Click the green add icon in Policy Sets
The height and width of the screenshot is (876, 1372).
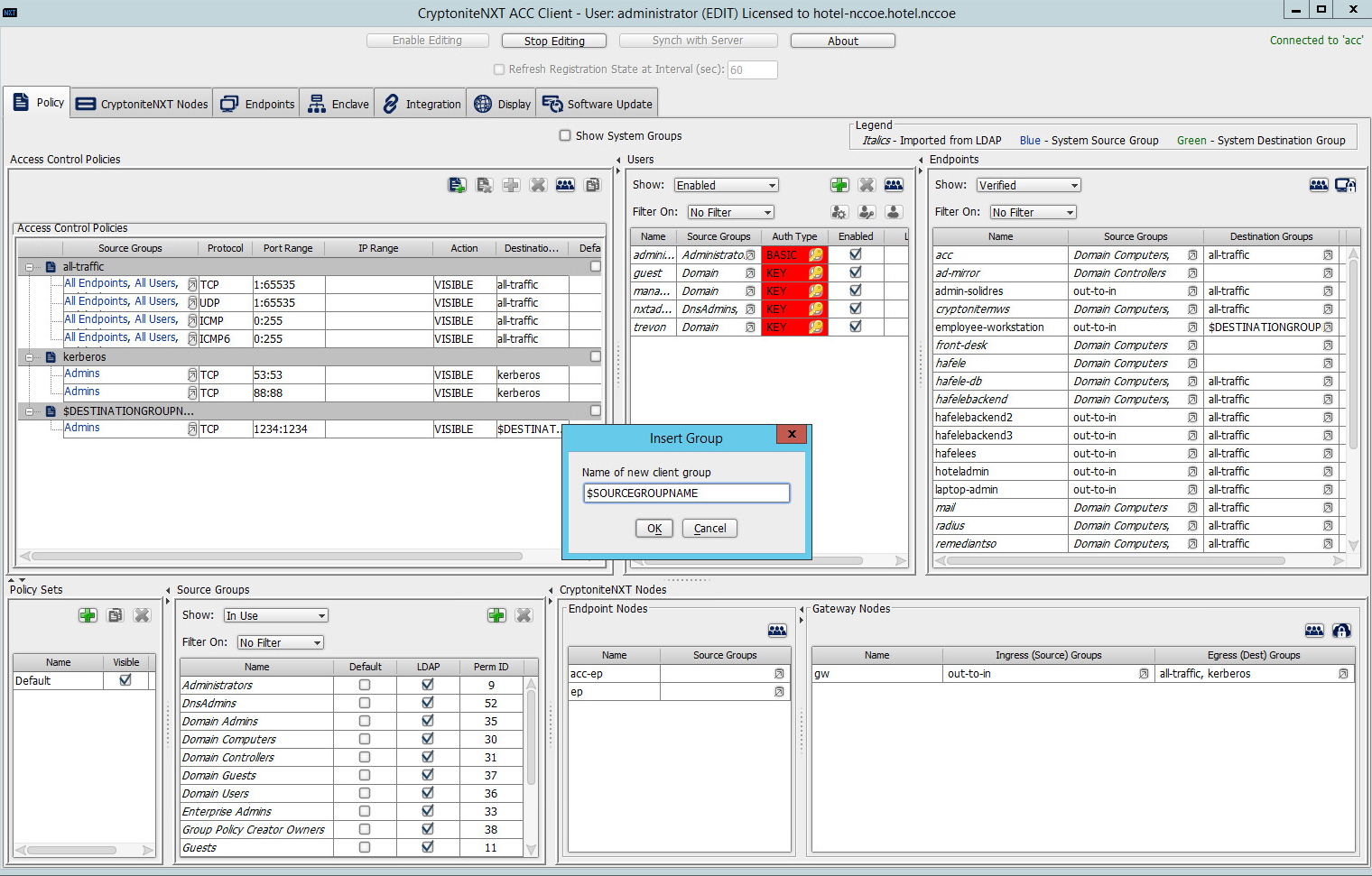pyautogui.click(x=88, y=615)
